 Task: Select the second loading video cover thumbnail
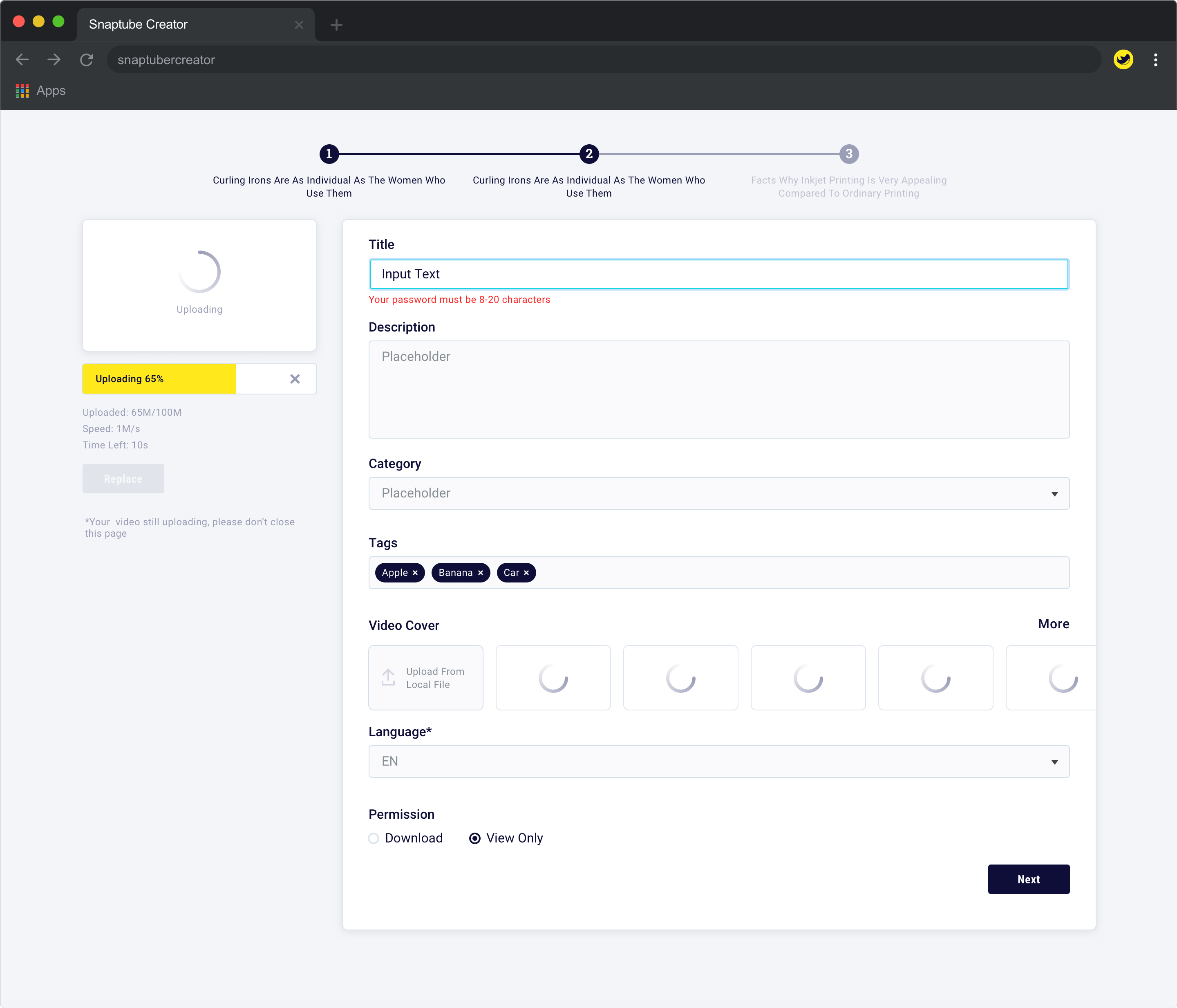(680, 677)
